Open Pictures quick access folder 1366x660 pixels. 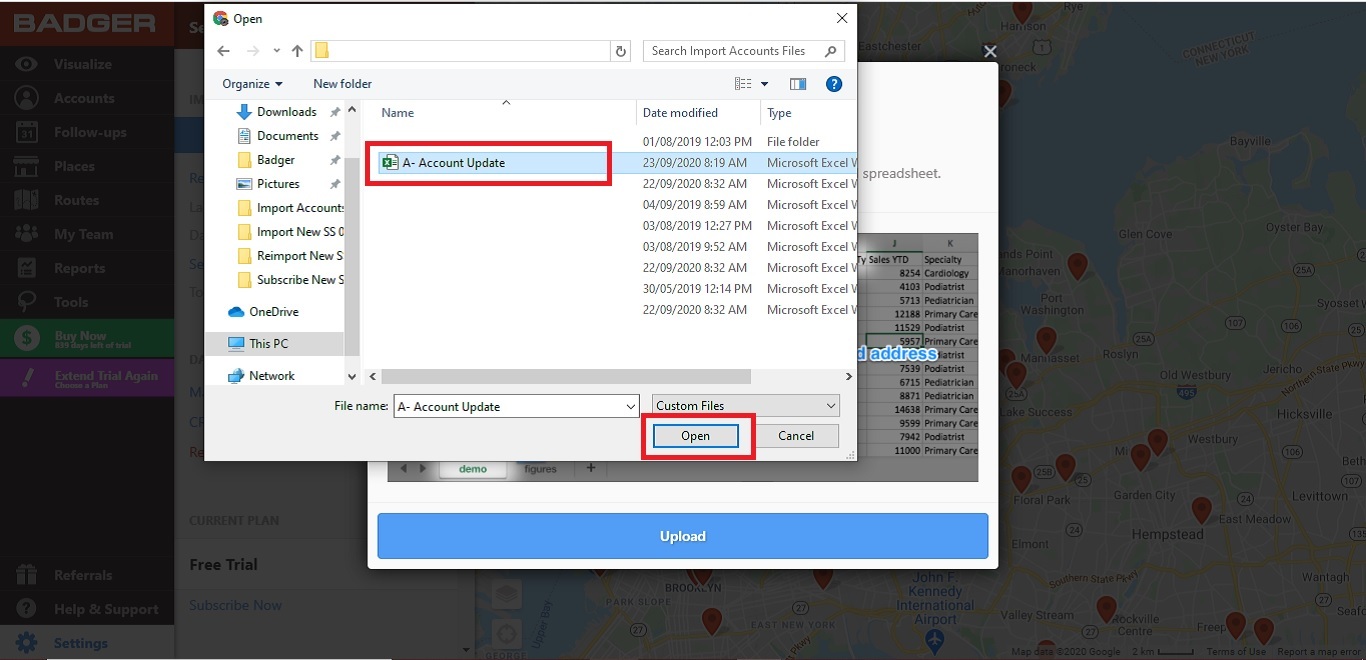click(x=268, y=184)
